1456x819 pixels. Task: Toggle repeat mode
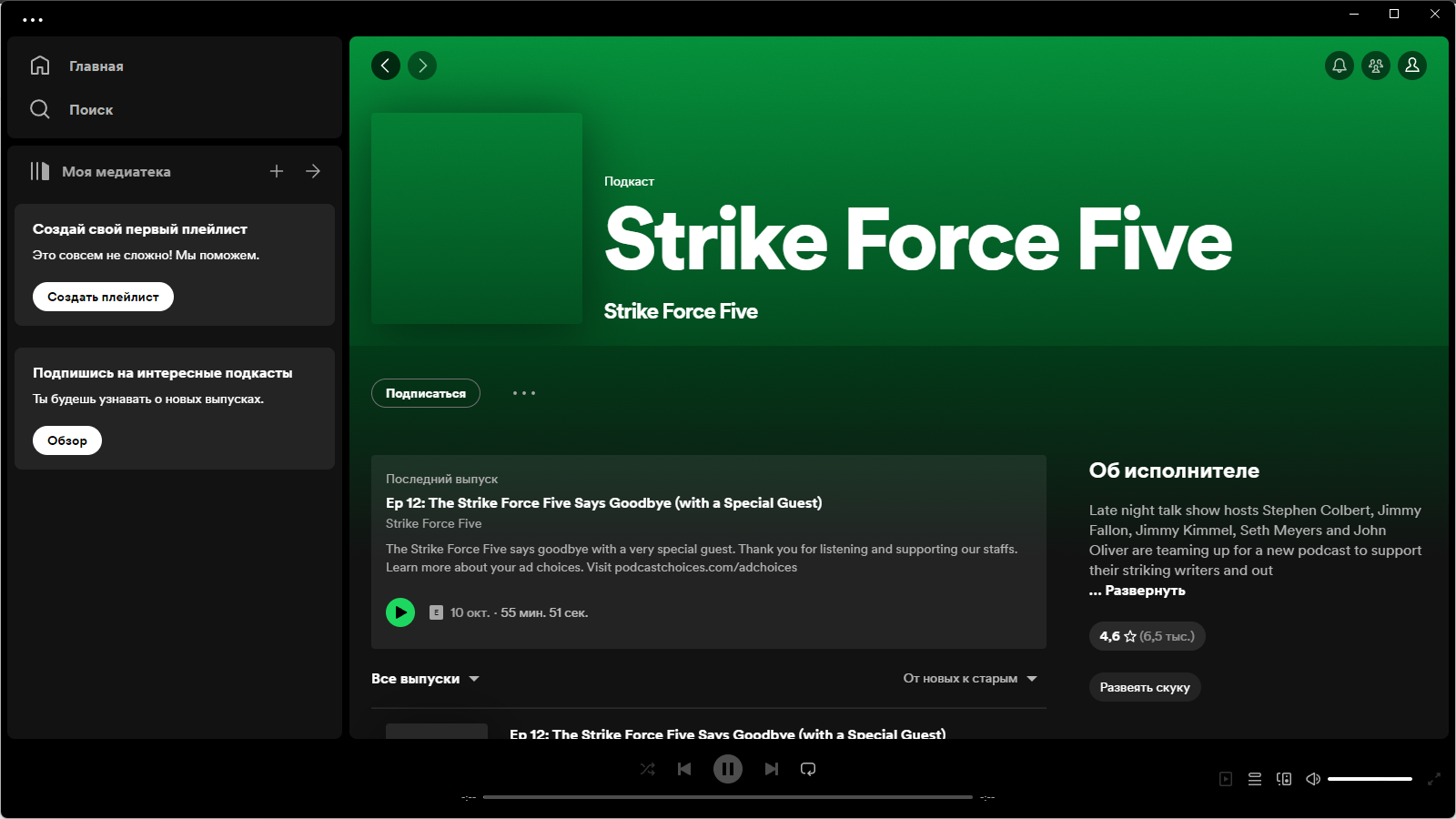point(808,769)
